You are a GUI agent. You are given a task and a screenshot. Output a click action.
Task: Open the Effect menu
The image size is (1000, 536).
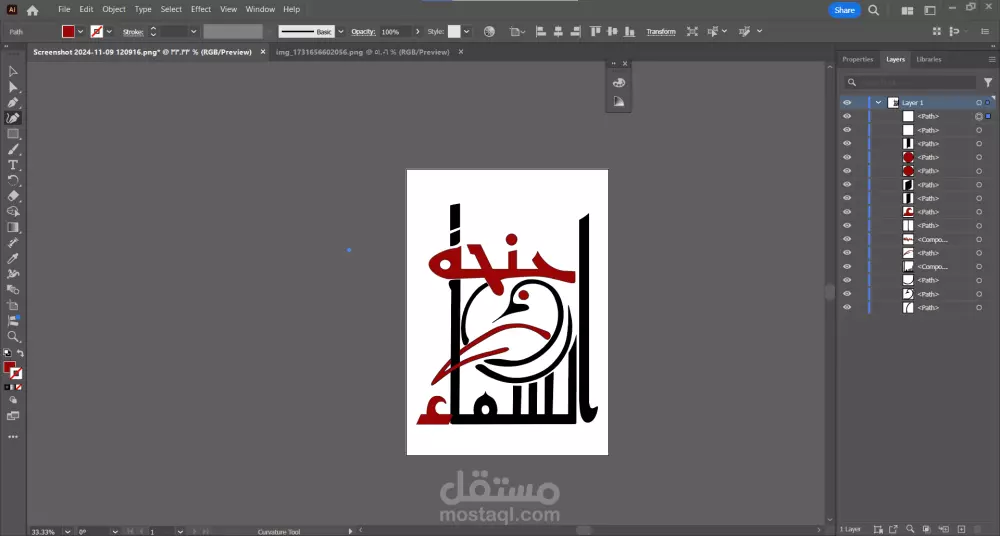click(201, 10)
